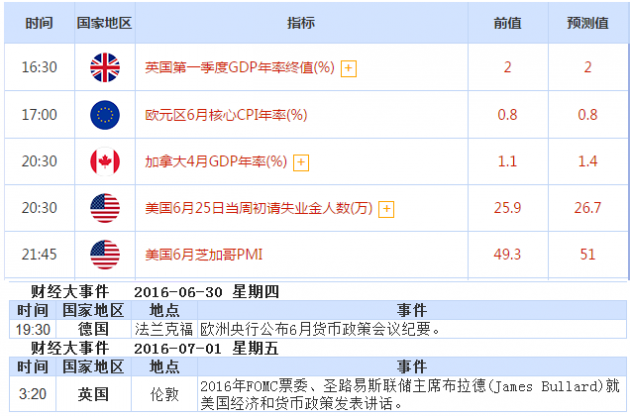
Task: Click the 时间 column header in top table
Action: coord(40,23)
